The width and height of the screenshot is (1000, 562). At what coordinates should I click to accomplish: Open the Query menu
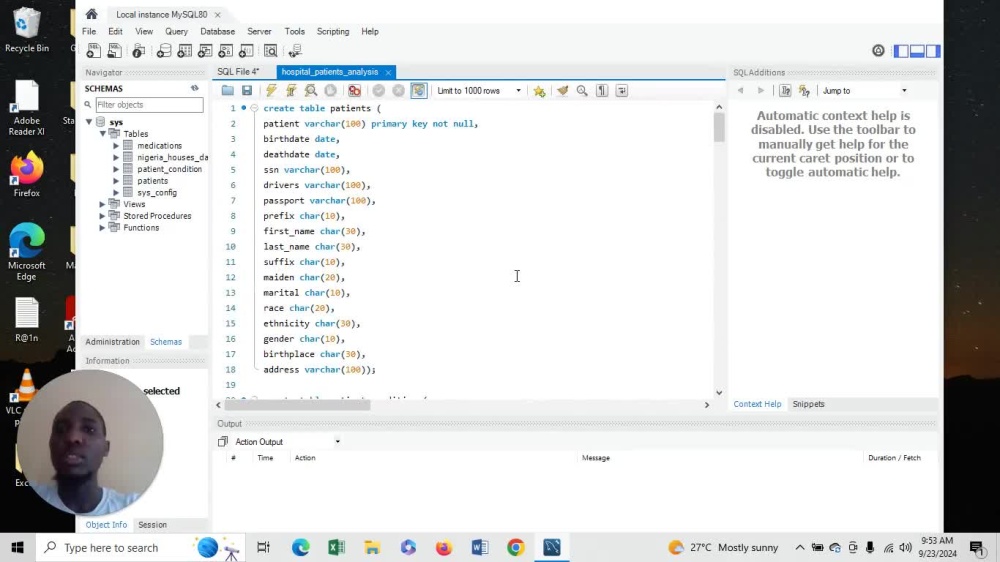click(176, 31)
